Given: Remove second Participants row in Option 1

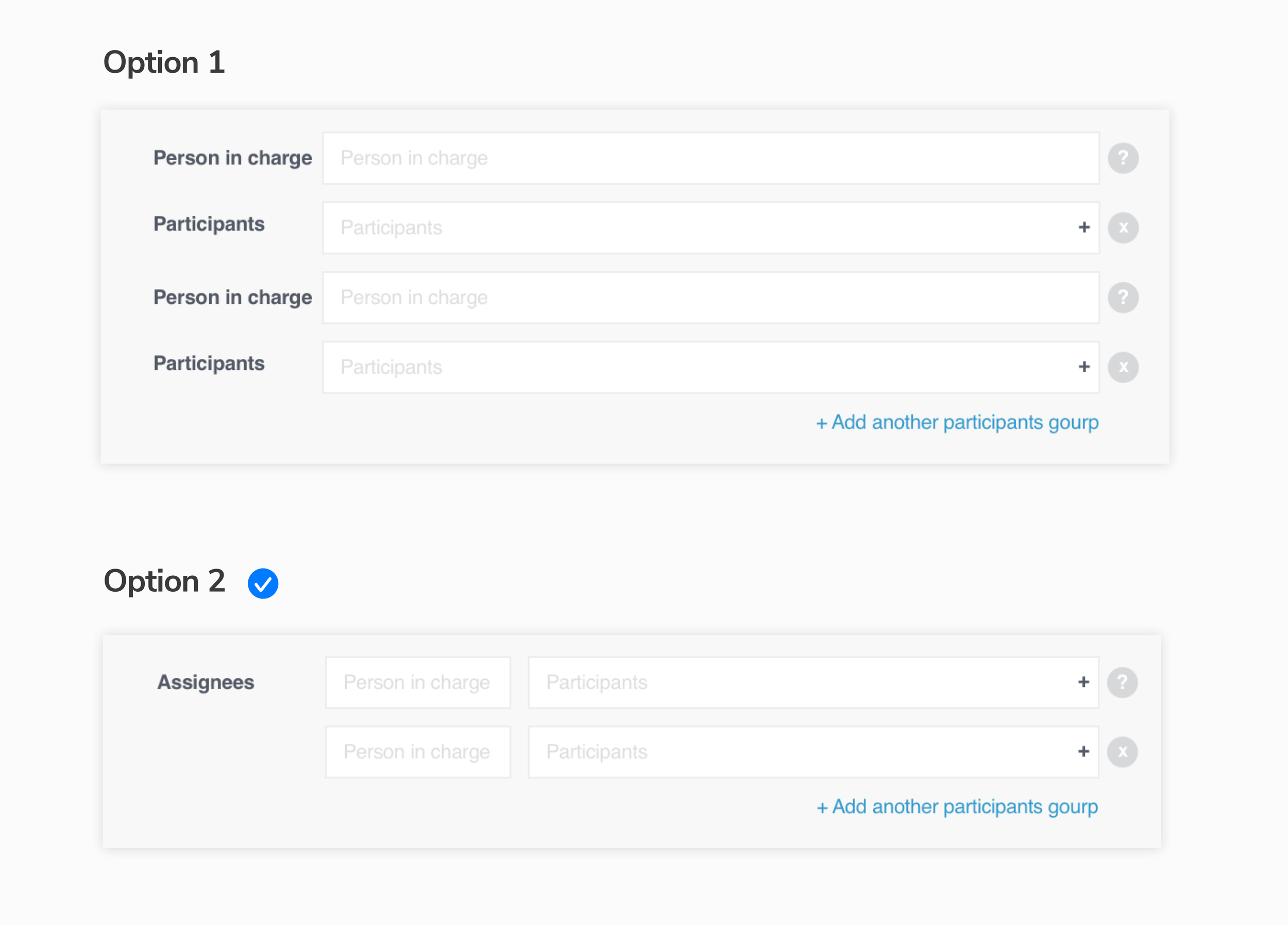Looking at the screenshot, I should [1123, 367].
